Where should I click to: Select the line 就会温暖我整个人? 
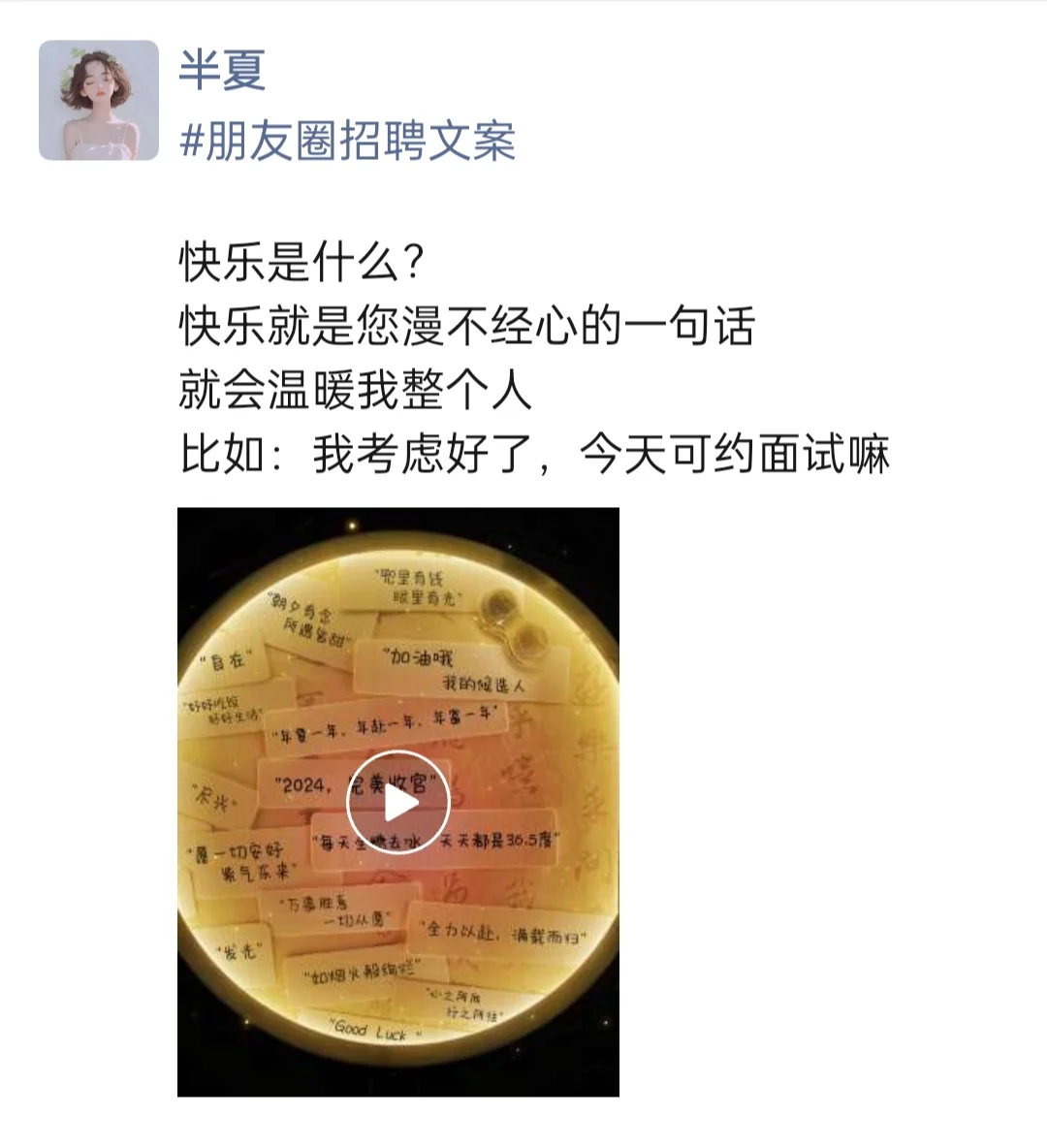pos(355,390)
